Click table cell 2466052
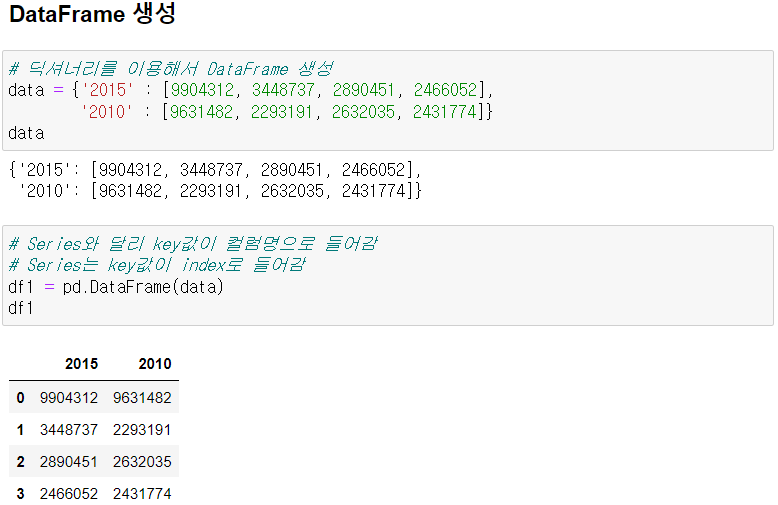 (x=69, y=494)
